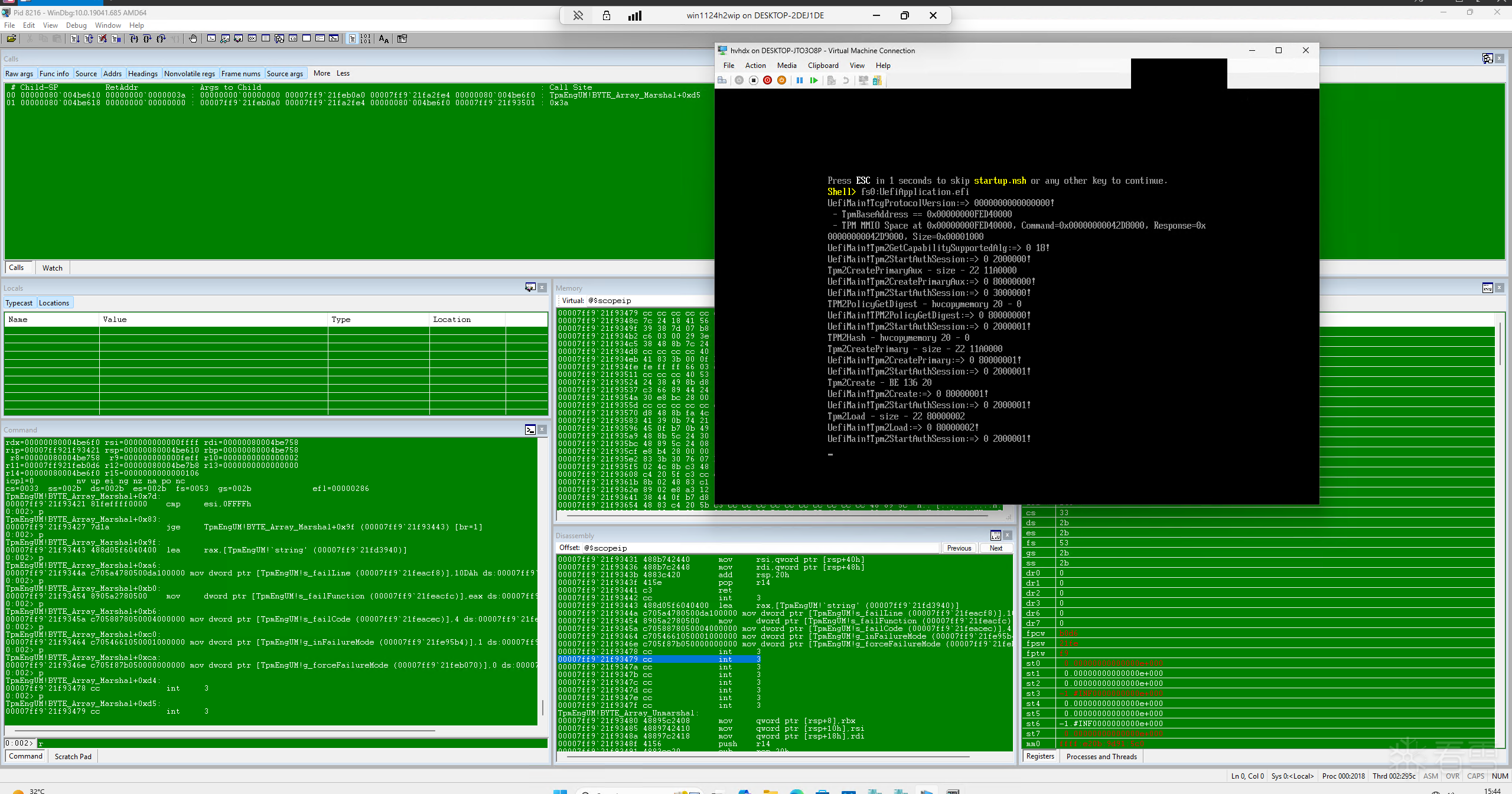Click the VM Turn Off stop icon

point(754,80)
